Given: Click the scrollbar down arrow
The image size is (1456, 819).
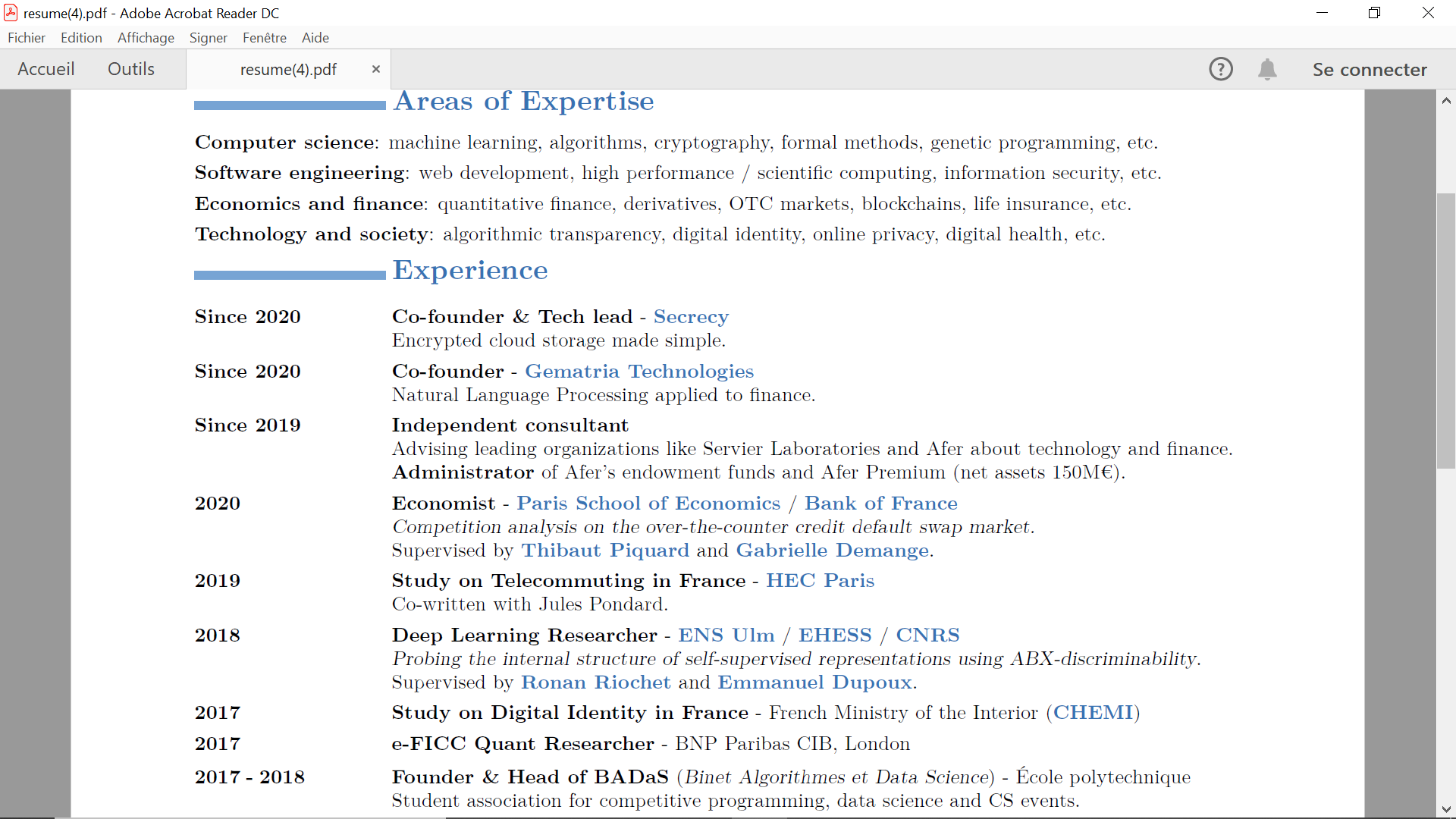Looking at the screenshot, I should coord(1446,809).
